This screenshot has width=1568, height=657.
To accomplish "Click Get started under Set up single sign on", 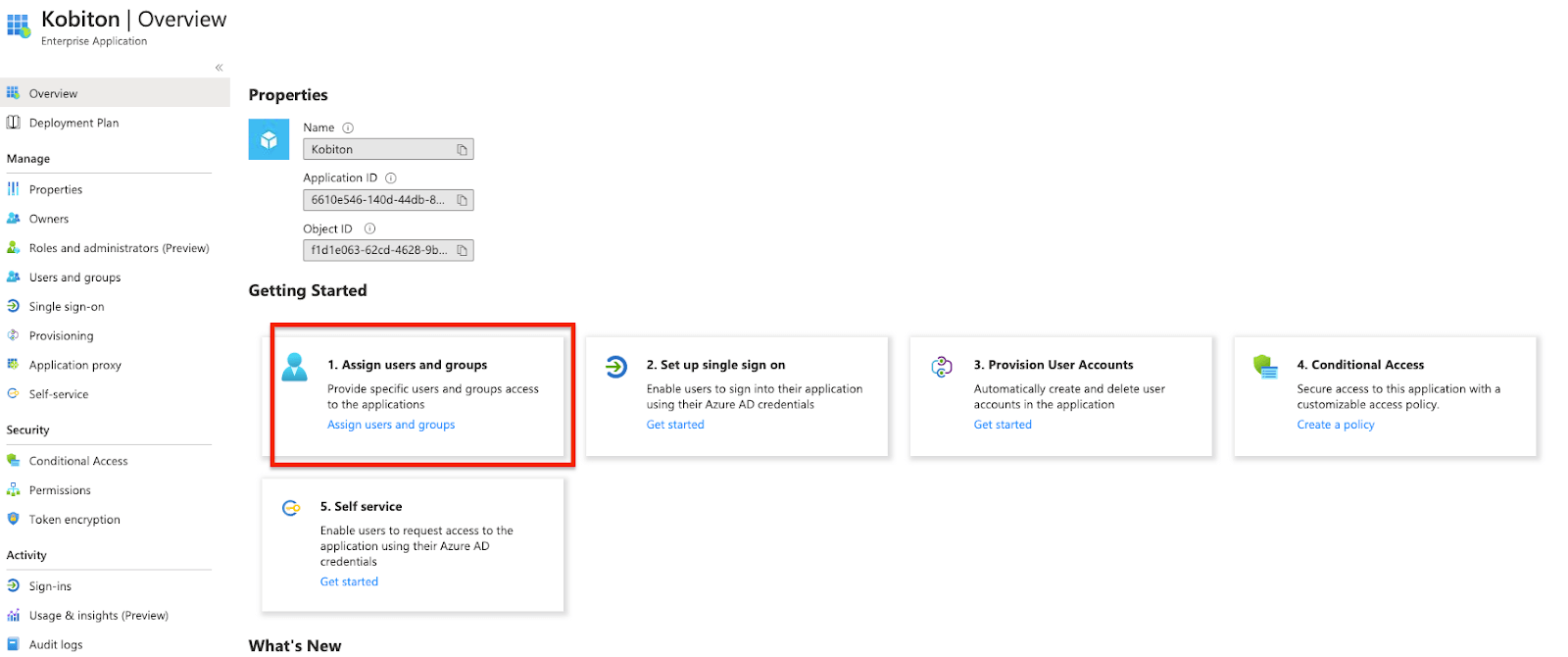I will [675, 425].
